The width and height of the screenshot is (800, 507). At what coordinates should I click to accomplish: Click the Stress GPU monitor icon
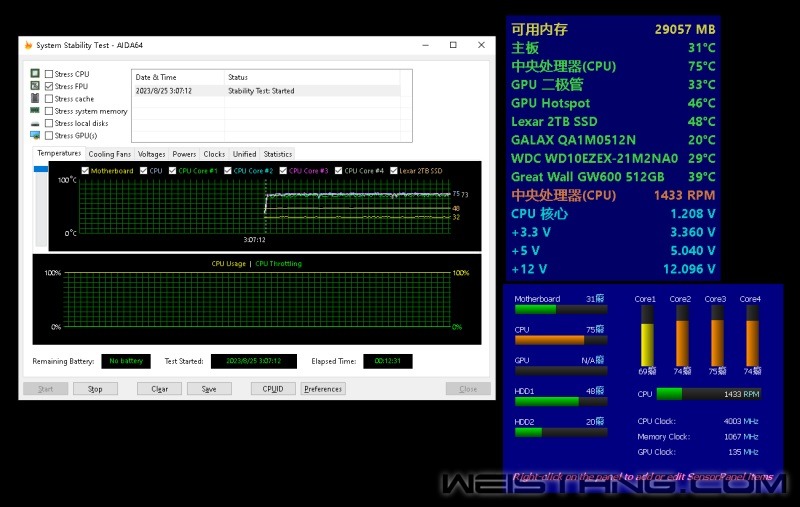tap(35, 135)
